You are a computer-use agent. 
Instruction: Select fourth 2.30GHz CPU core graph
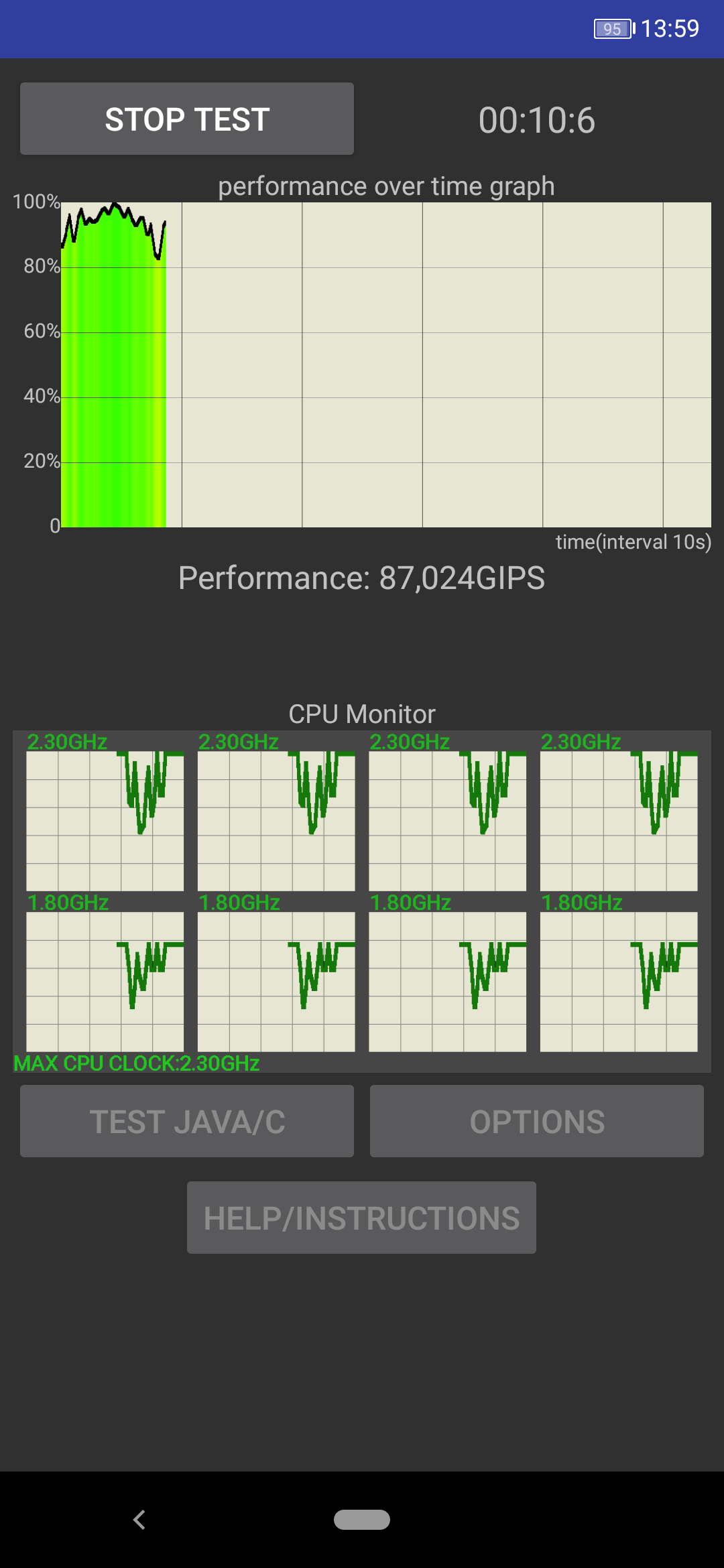619,821
